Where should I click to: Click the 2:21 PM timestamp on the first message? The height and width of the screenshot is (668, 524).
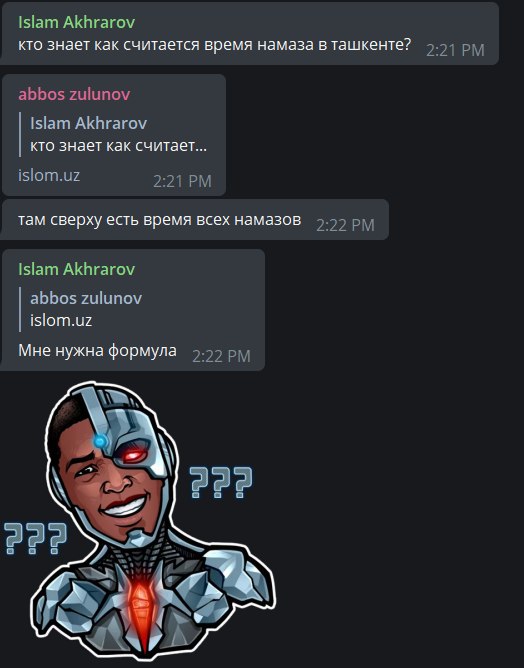point(455,50)
